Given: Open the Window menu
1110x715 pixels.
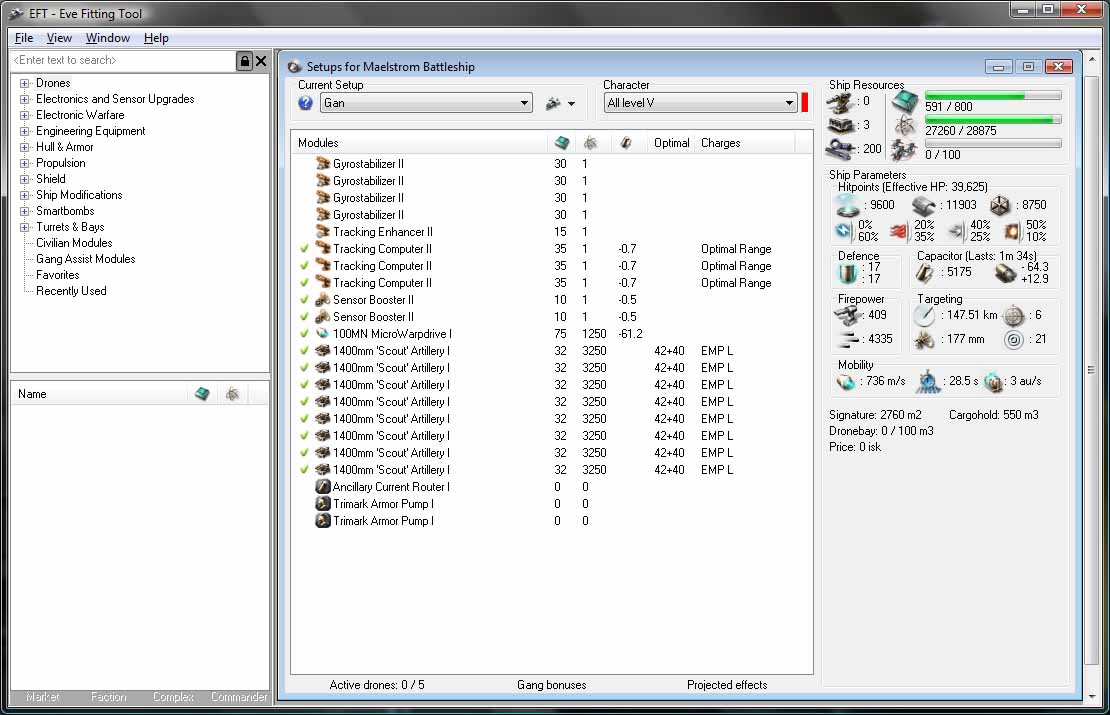Looking at the screenshot, I should pyautogui.click(x=108, y=38).
